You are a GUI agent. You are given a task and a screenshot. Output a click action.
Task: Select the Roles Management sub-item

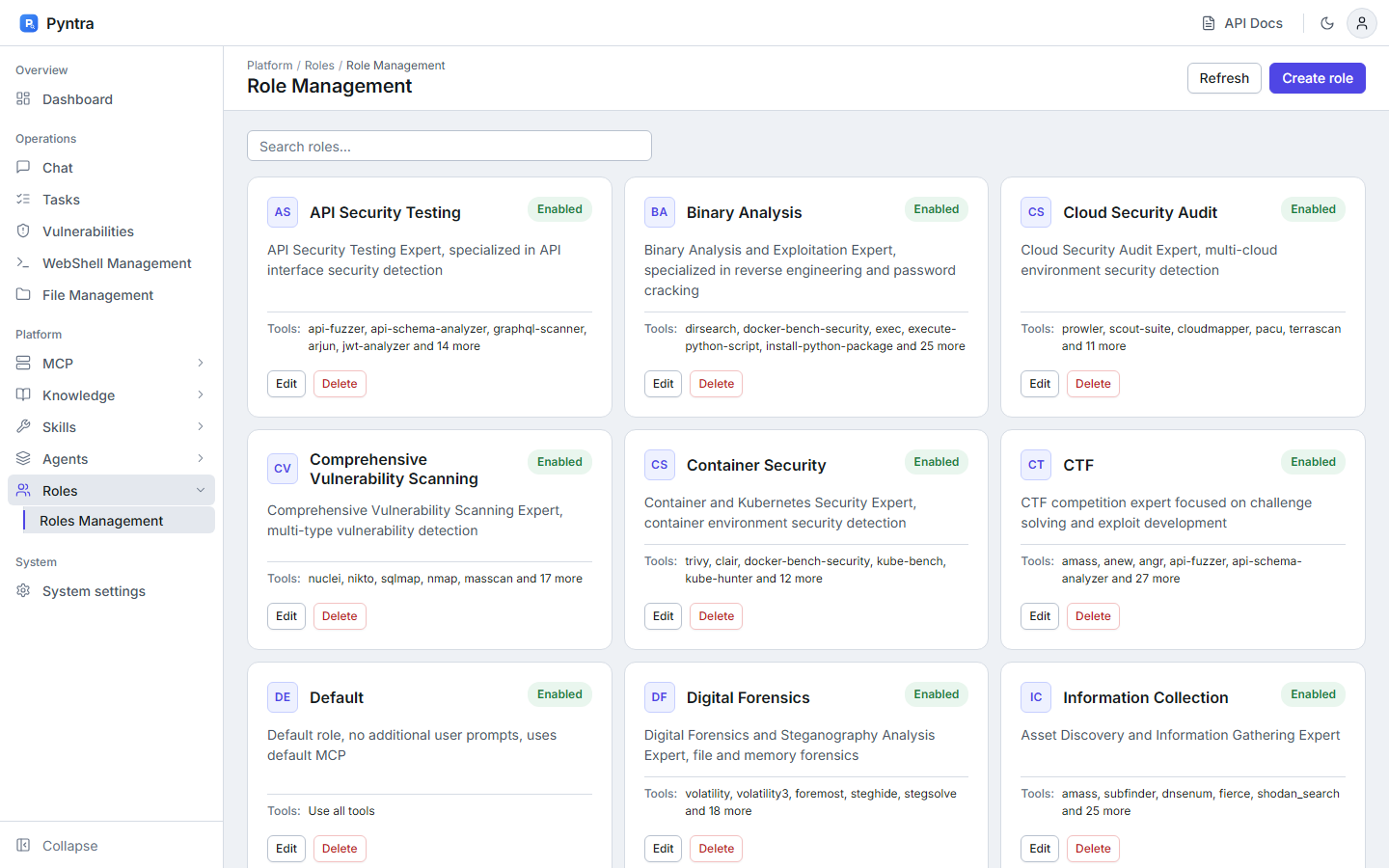pos(119,521)
